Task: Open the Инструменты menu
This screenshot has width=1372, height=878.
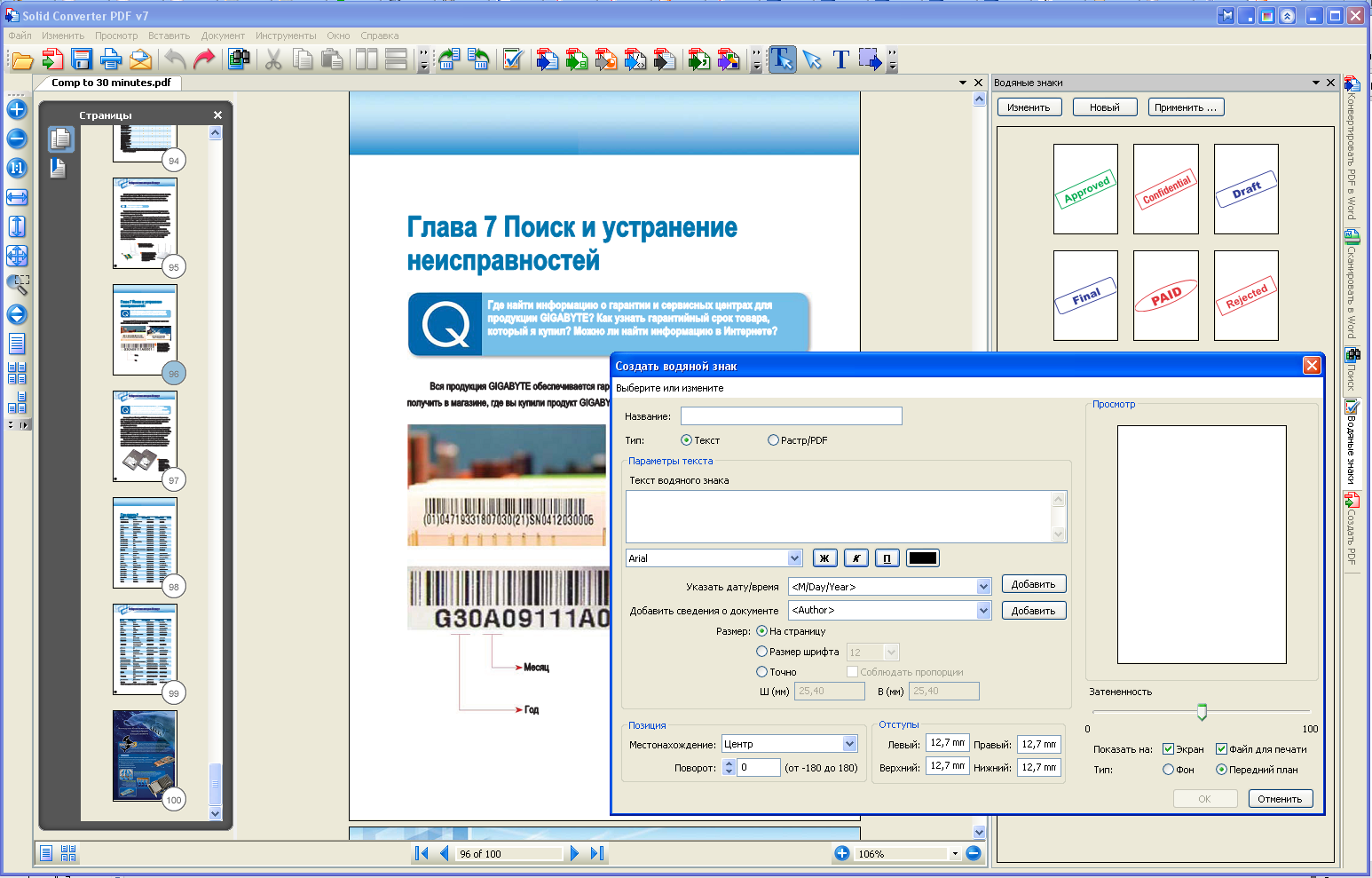Action: click(286, 36)
